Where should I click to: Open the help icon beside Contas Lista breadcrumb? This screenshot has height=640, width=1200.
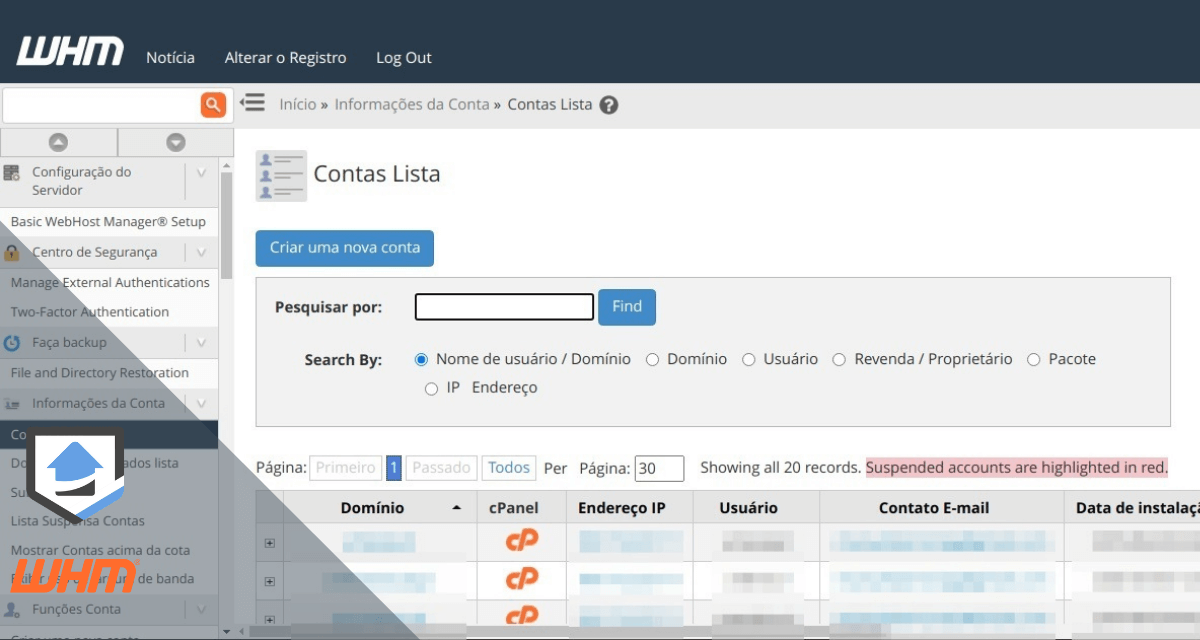(609, 105)
